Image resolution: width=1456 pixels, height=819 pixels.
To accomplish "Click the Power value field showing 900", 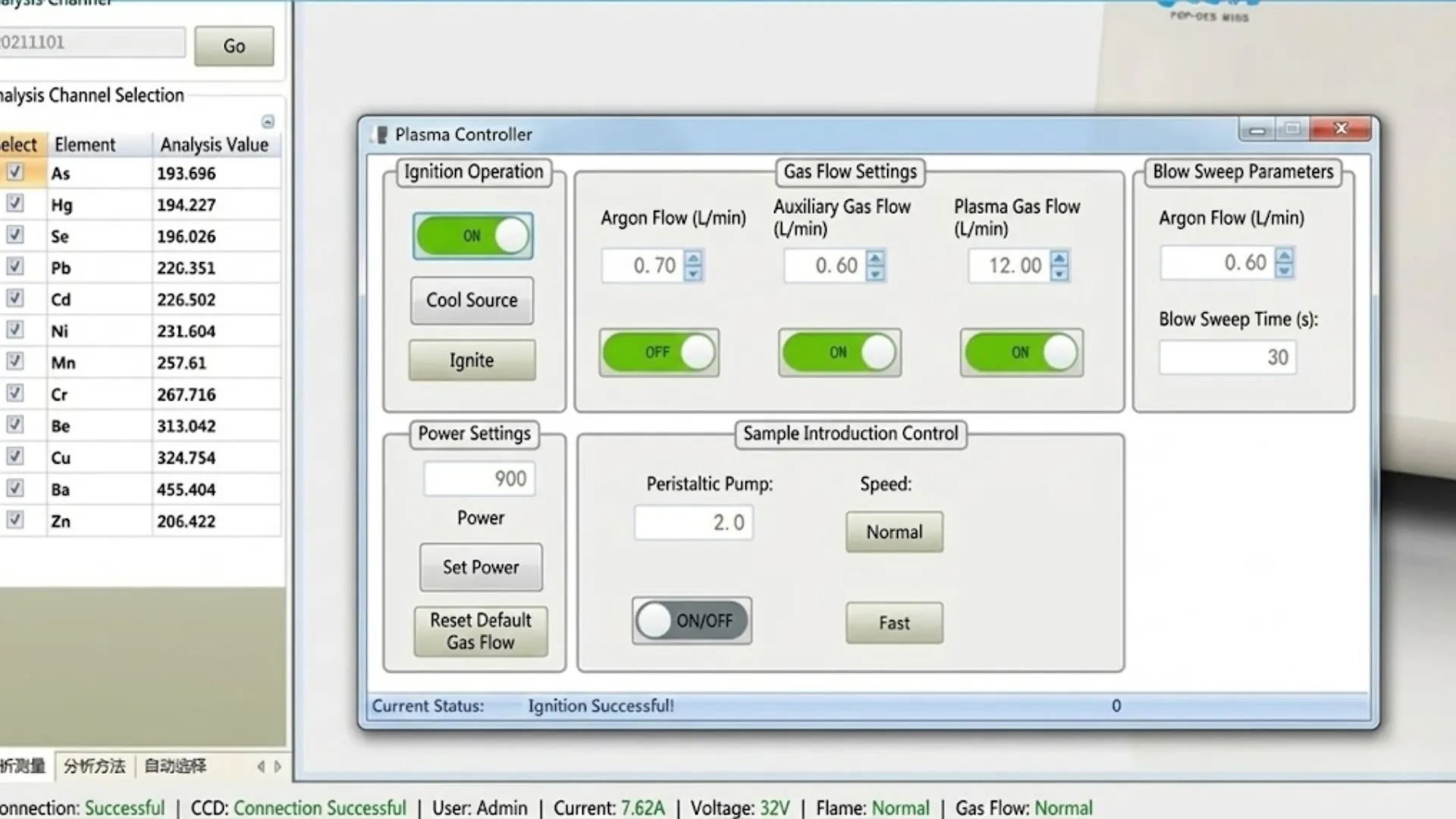I will tap(479, 479).
